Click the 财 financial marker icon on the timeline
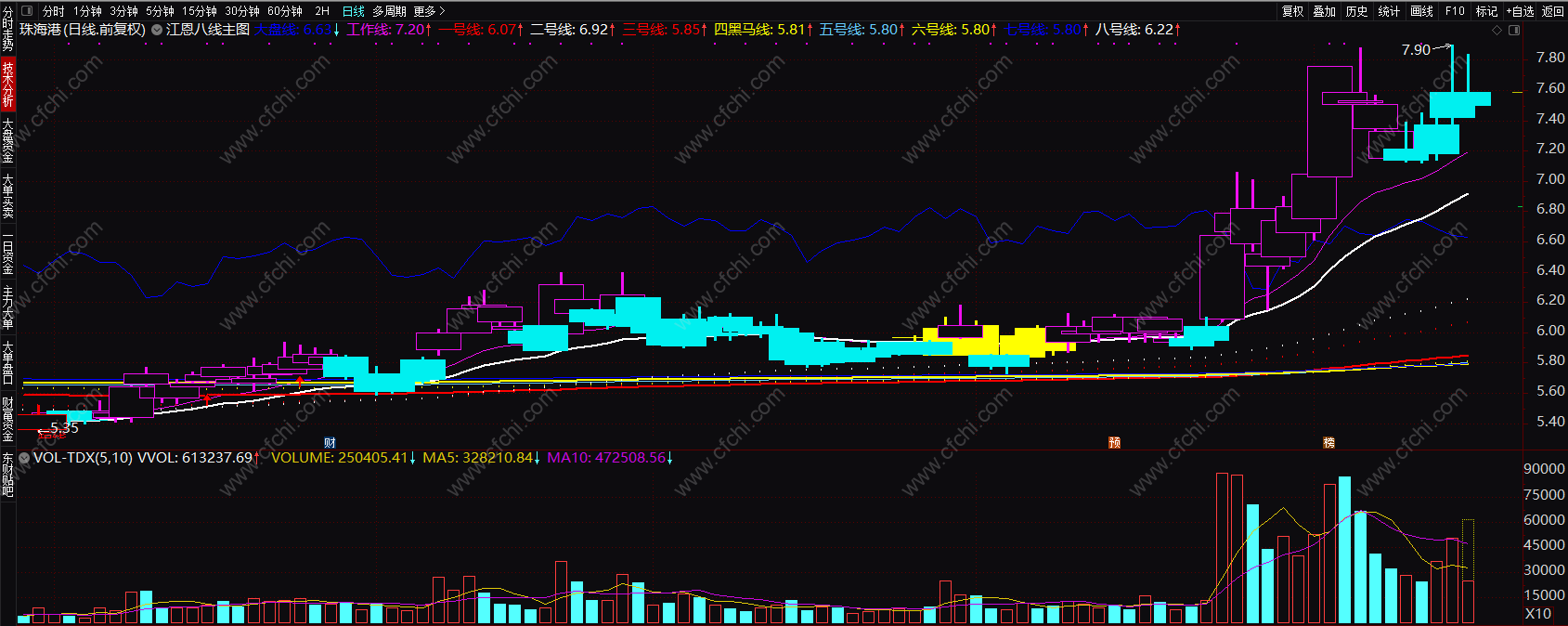Viewport: 1568px width, 626px height. [x=330, y=442]
